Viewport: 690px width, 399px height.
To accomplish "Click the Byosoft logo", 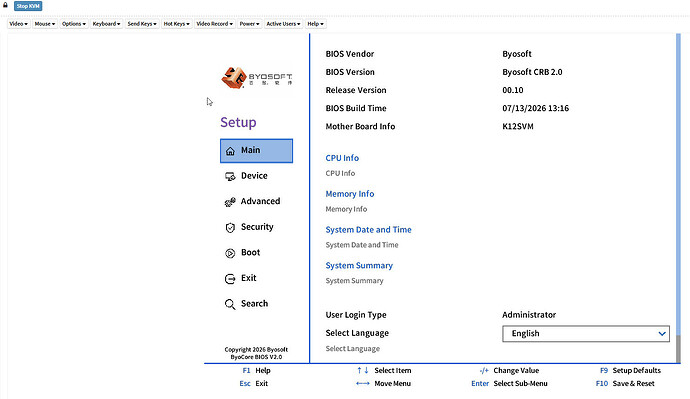I will click(x=257, y=77).
